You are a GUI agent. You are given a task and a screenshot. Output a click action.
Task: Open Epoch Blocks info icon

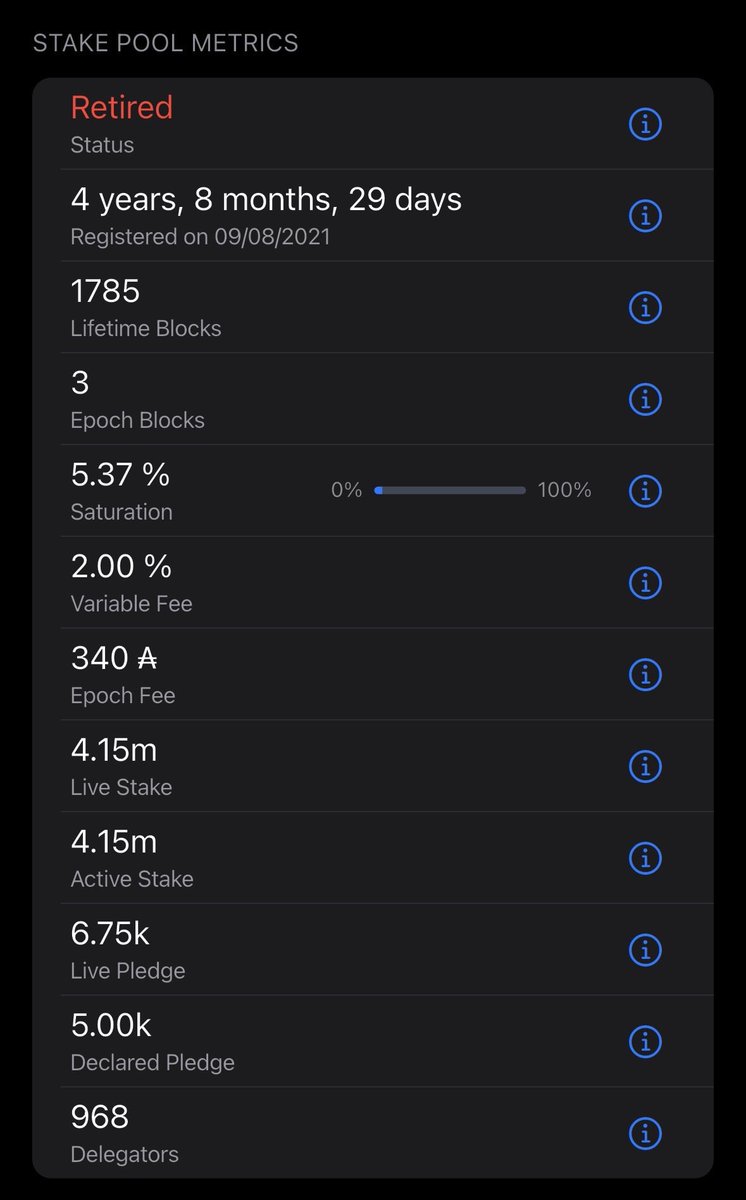pyautogui.click(x=645, y=399)
